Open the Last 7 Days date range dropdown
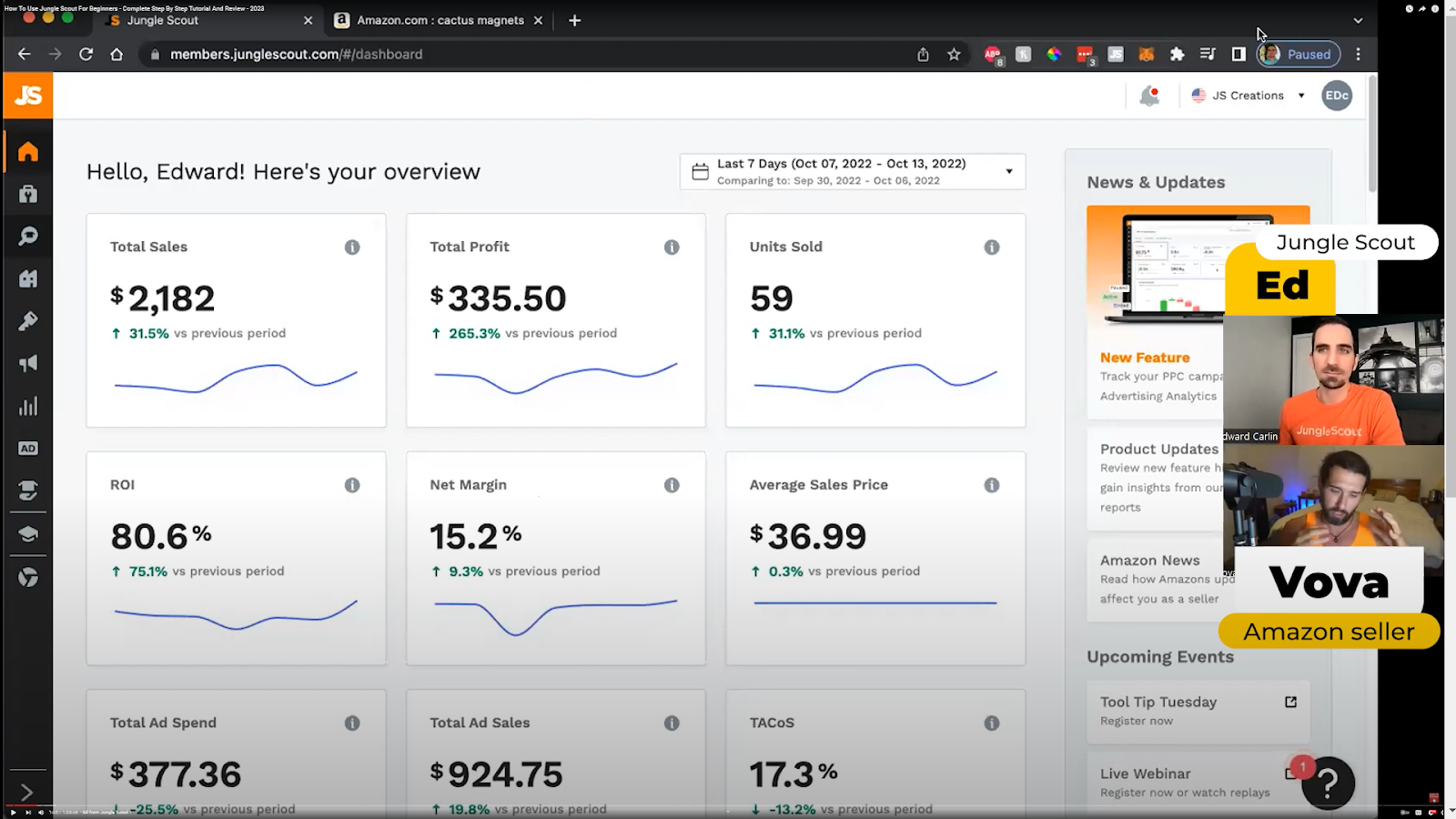The image size is (1456, 819). tap(852, 172)
